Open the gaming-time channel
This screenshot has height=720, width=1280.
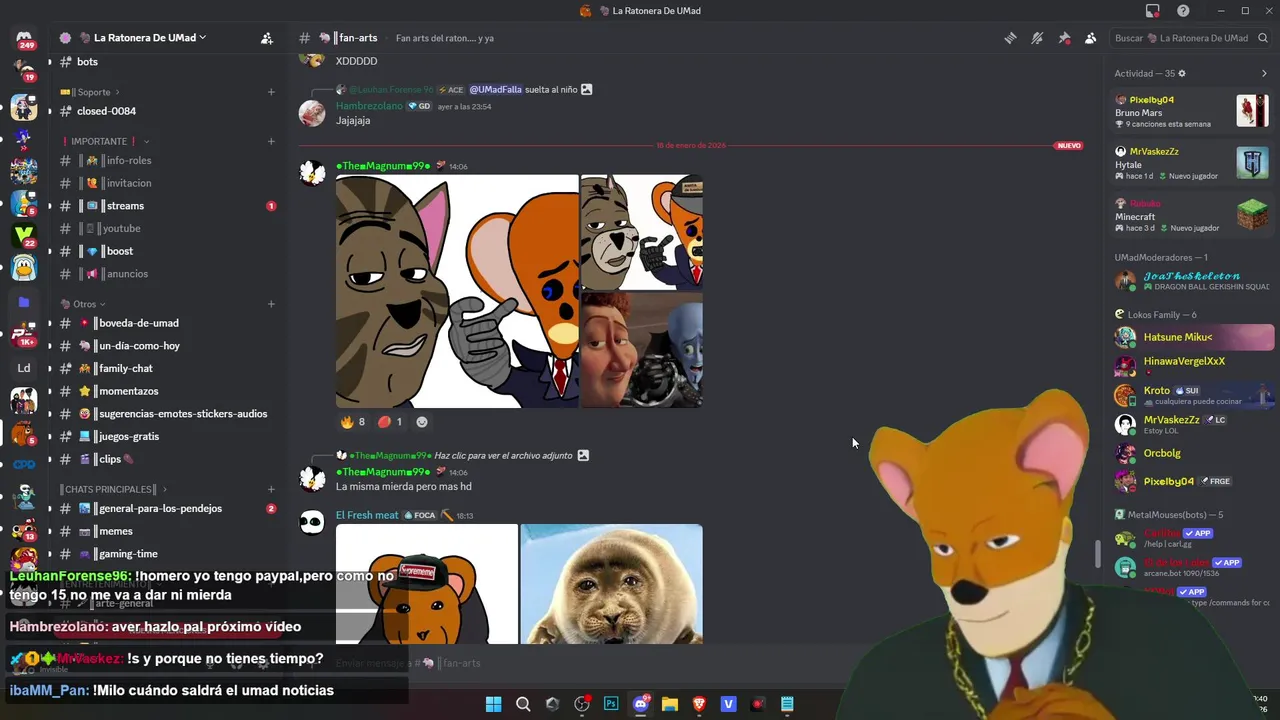168,554
